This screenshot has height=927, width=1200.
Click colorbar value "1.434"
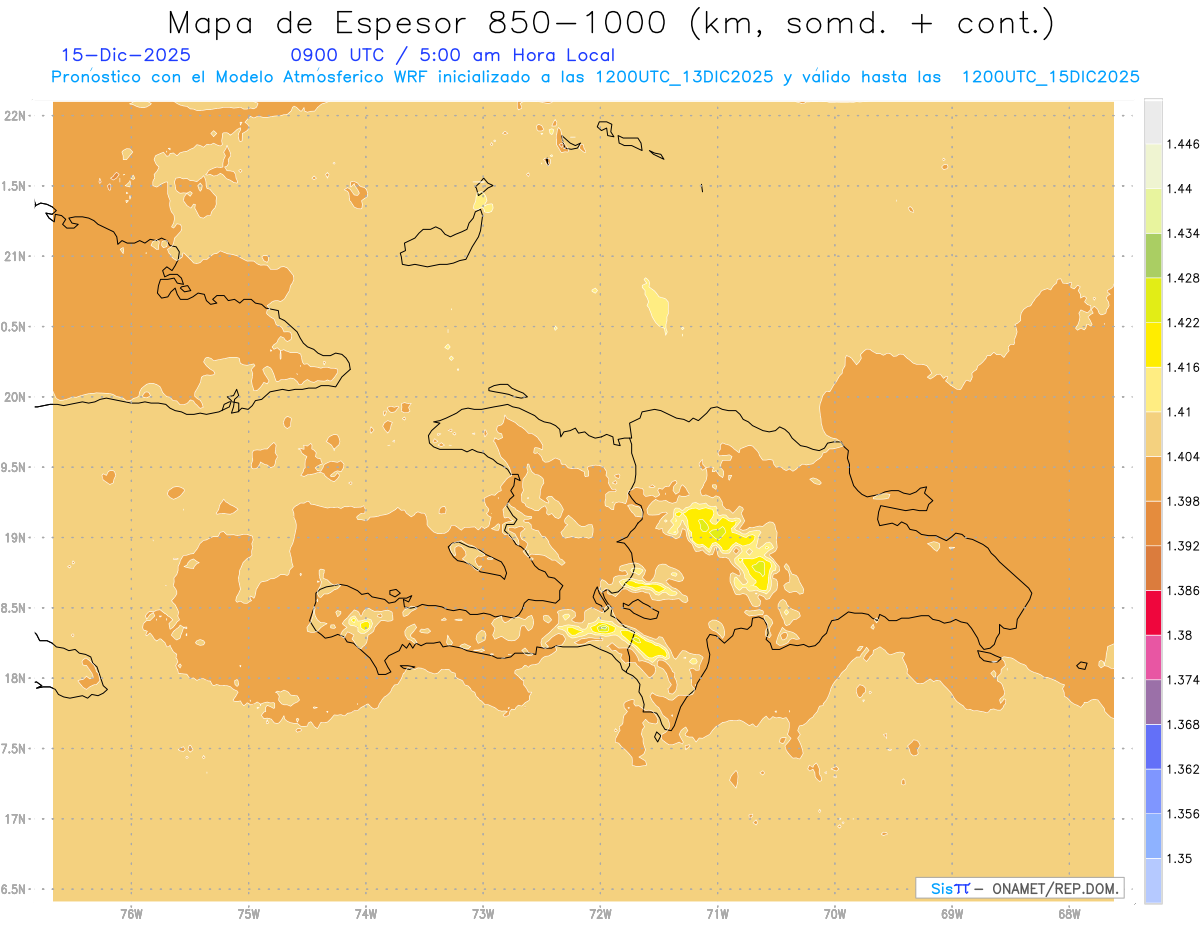[x=1183, y=233]
